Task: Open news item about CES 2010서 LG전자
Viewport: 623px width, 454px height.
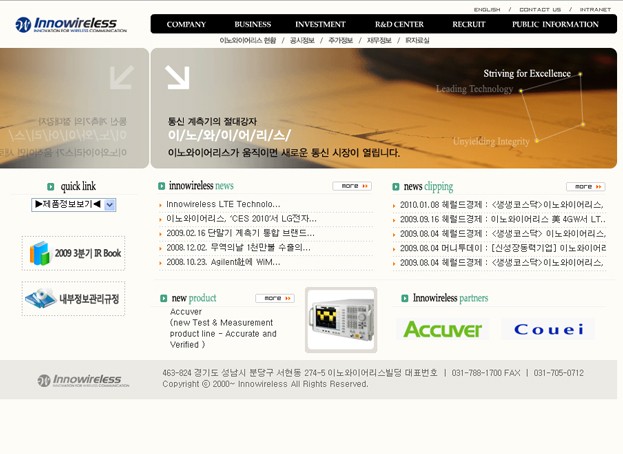Action: pos(242,218)
